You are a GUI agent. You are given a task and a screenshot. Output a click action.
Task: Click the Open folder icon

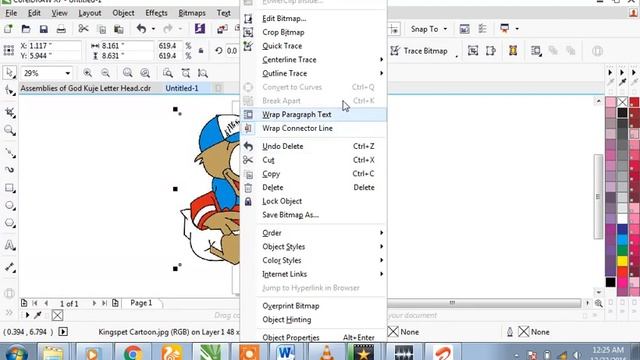(26, 29)
